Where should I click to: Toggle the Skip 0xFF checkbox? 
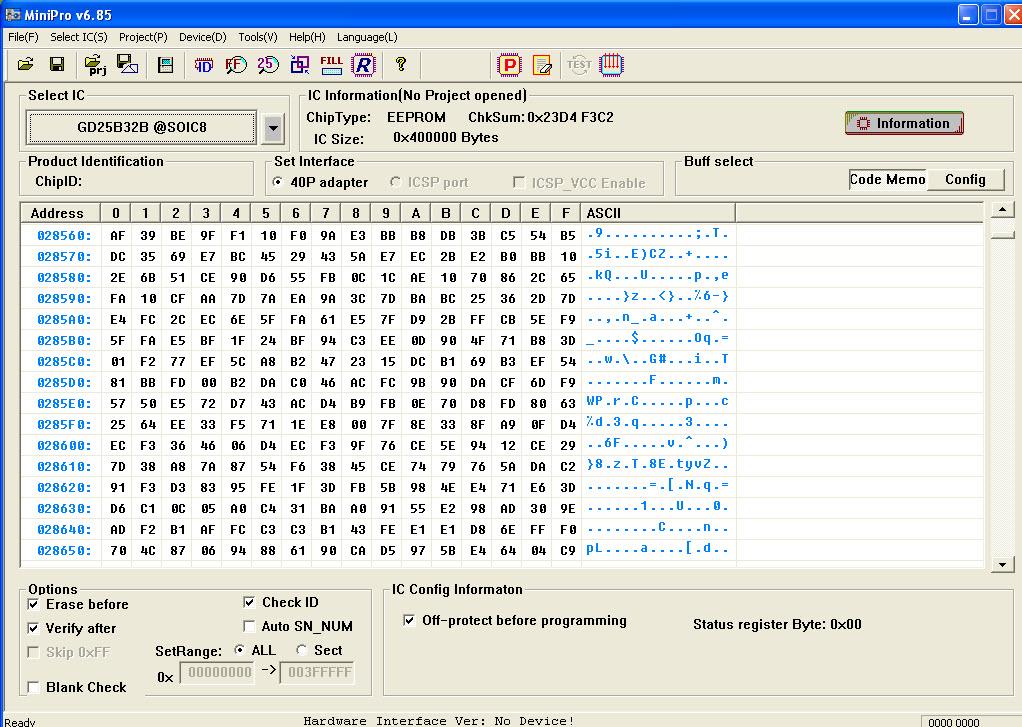(33, 652)
